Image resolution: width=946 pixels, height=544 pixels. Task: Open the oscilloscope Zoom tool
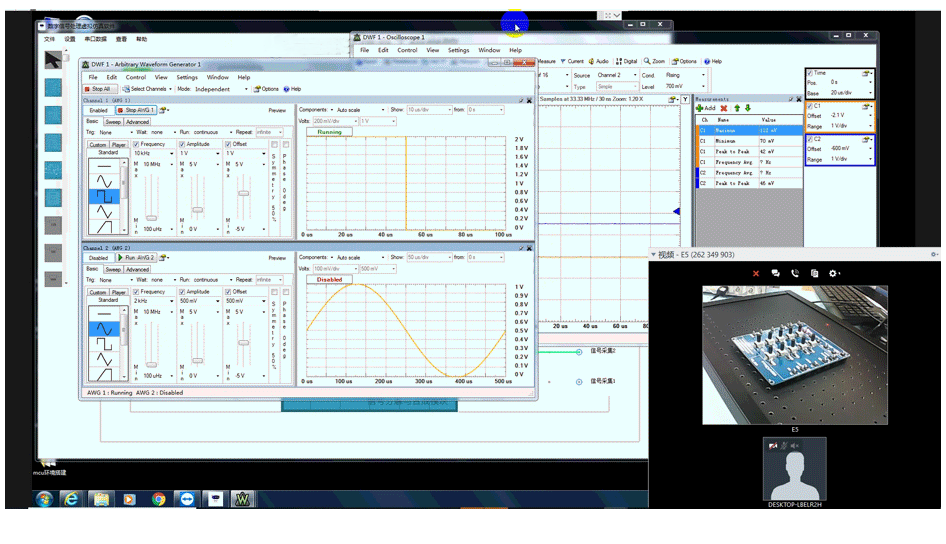(655, 61)
